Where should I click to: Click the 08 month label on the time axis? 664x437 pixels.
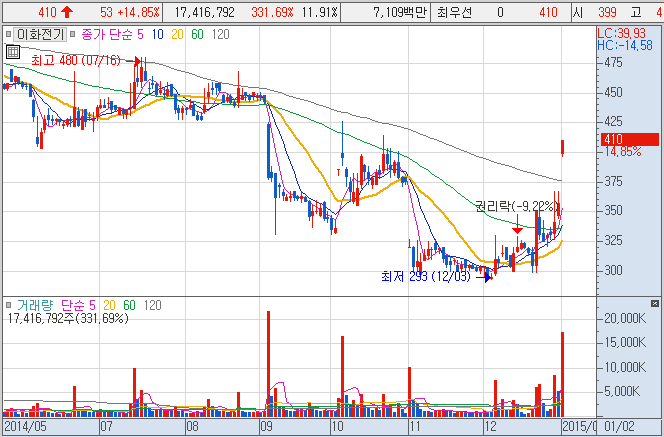(193, 426)
